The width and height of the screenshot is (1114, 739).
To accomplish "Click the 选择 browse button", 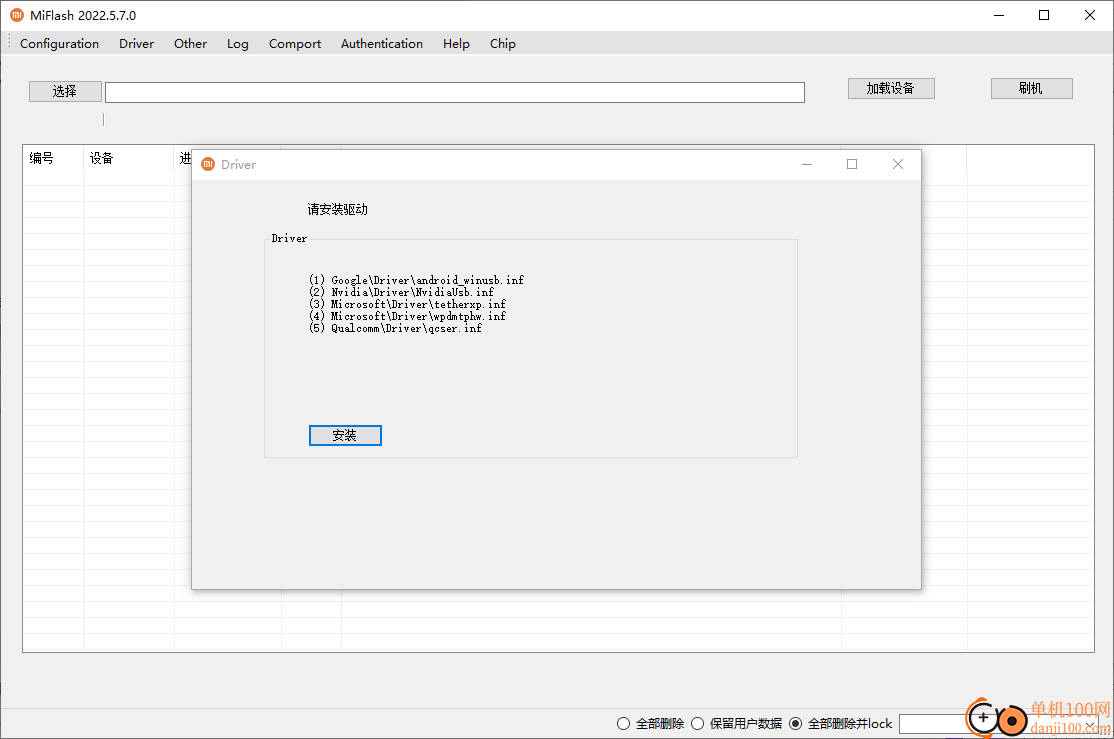I will 65,91.
